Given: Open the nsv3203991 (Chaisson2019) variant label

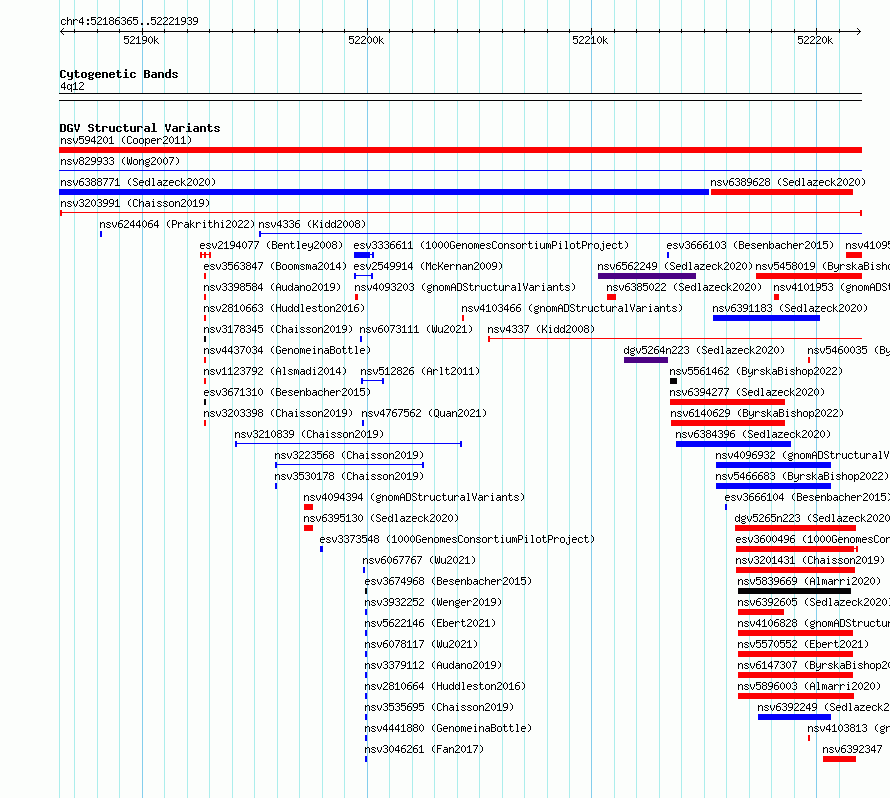Looking at the screenshot, I should (135, 203).
